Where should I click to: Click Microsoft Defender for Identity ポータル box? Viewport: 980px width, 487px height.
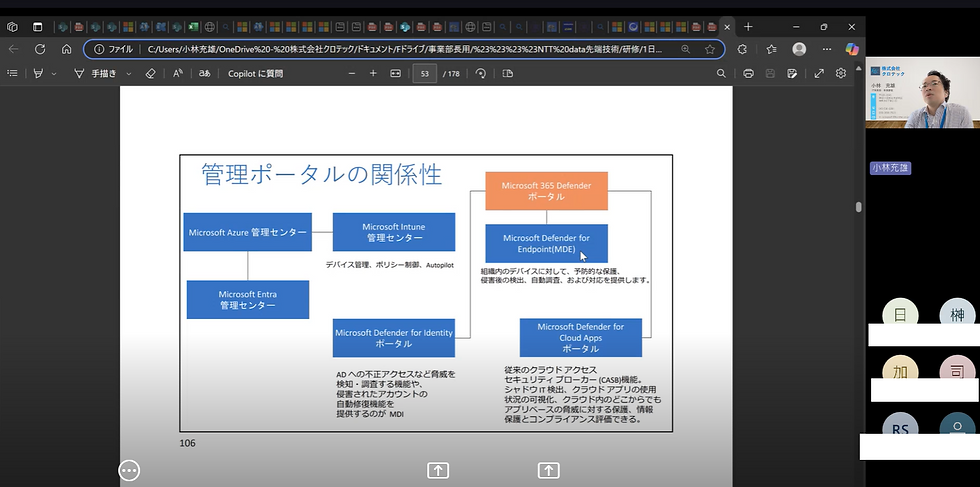click(x=394, y=338)
